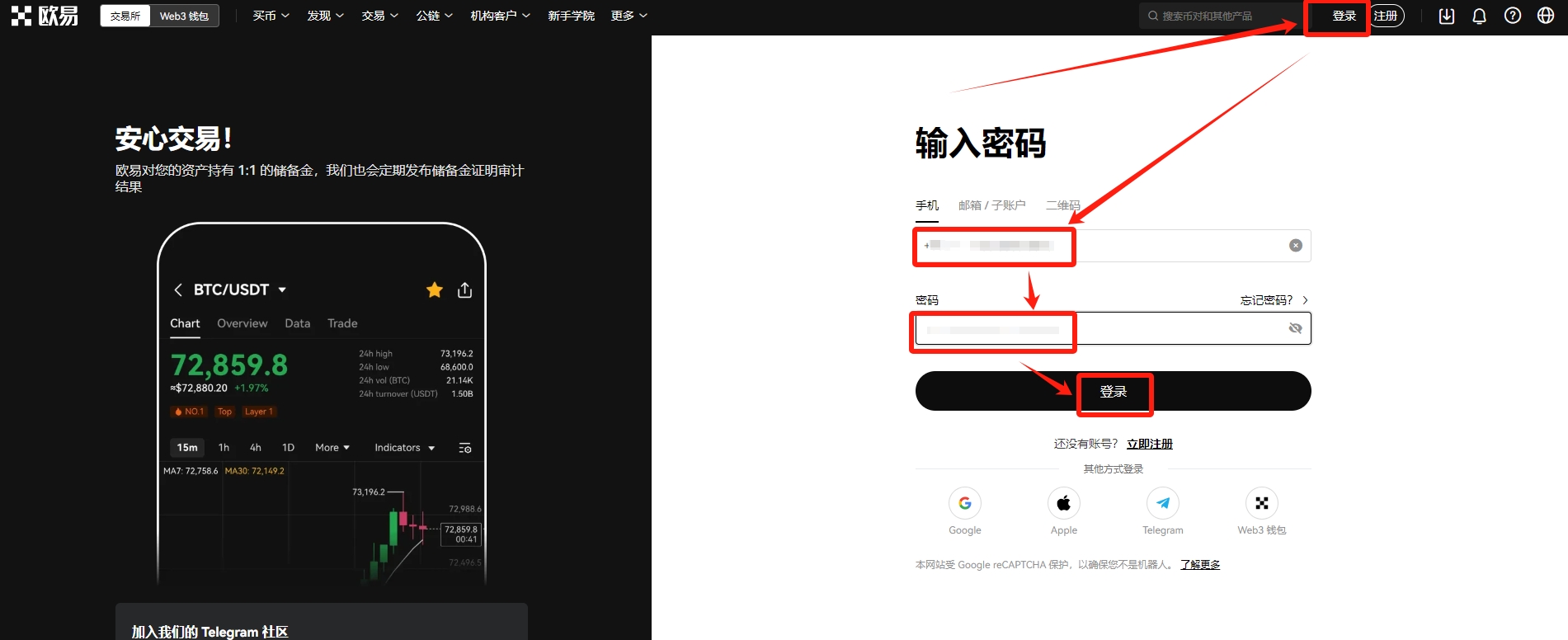
Task: Click the MA7: 72,758.6 indicator label
Action: pos(191,471)
